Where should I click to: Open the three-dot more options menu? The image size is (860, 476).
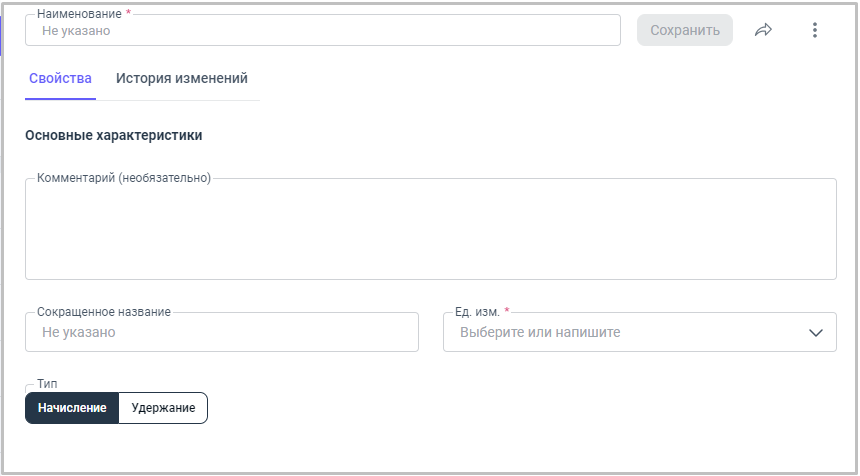tap(815, 30)
